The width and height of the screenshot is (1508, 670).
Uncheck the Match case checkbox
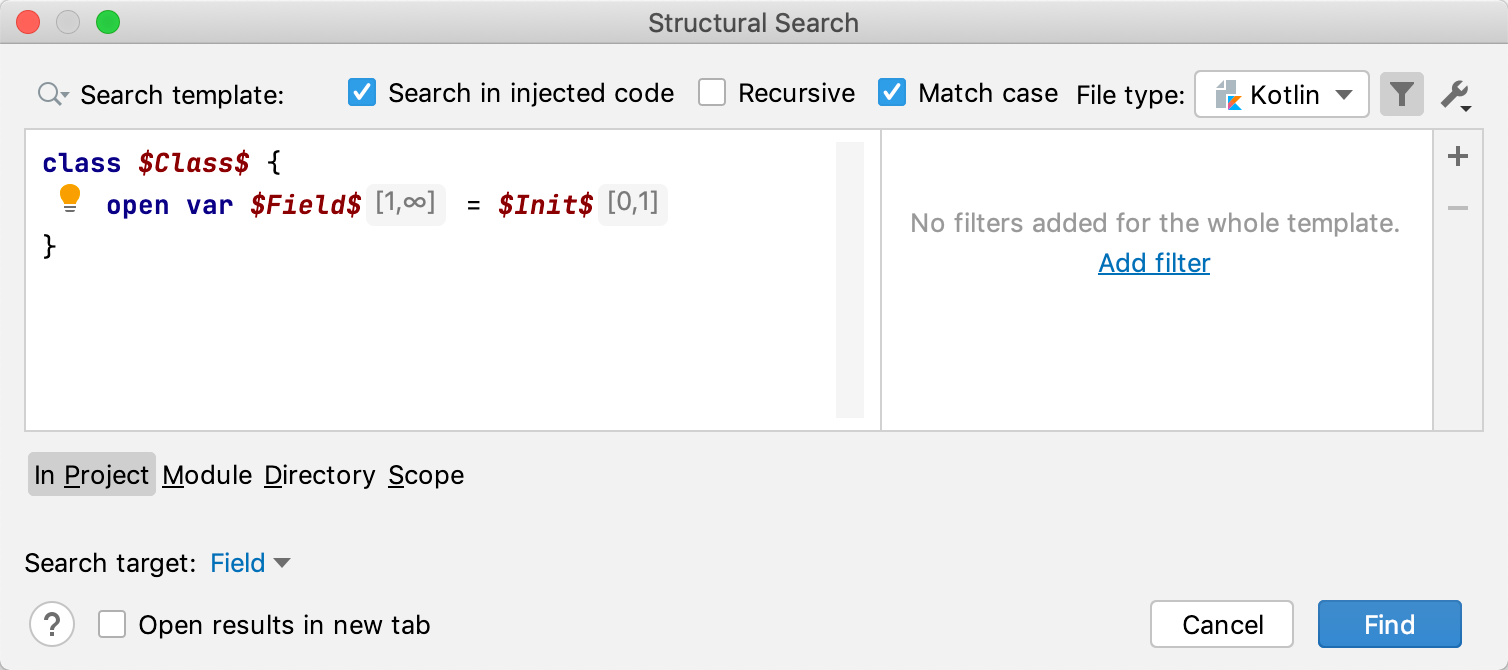click(892, 93)
